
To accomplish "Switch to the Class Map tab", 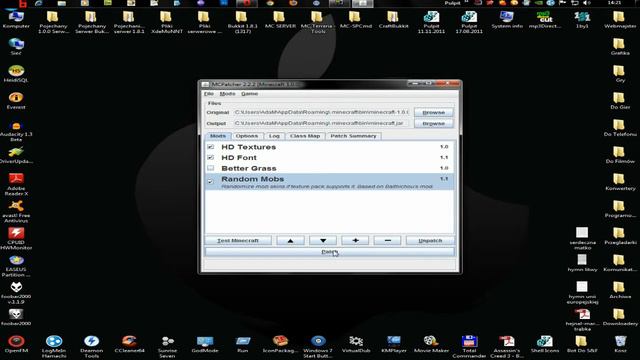I will click(x=305, y=136).
